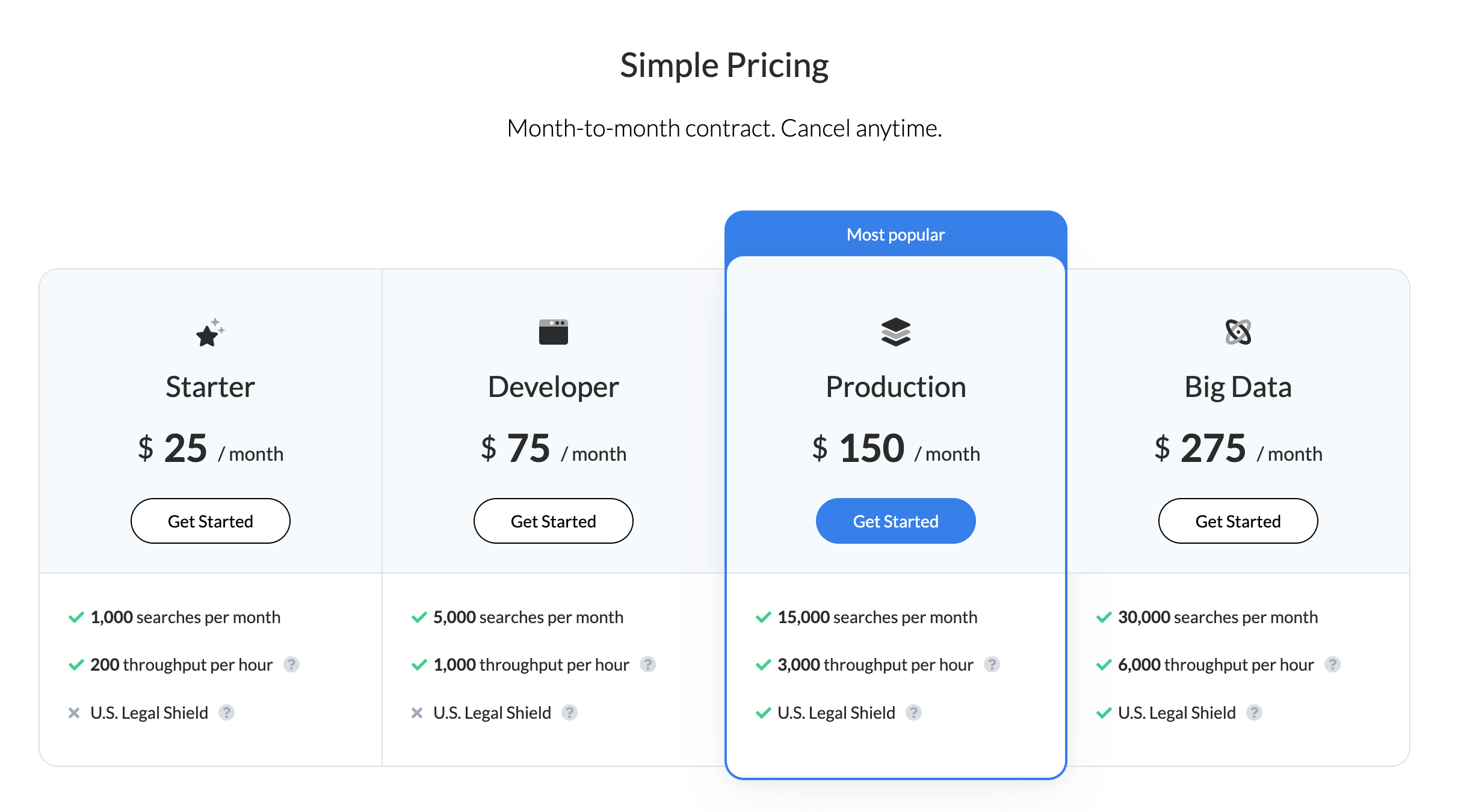Viewport: 1467px width, 812px height.
Task: Open the help tooltip for Developer throughput
Action: click(x=648, y=665)
